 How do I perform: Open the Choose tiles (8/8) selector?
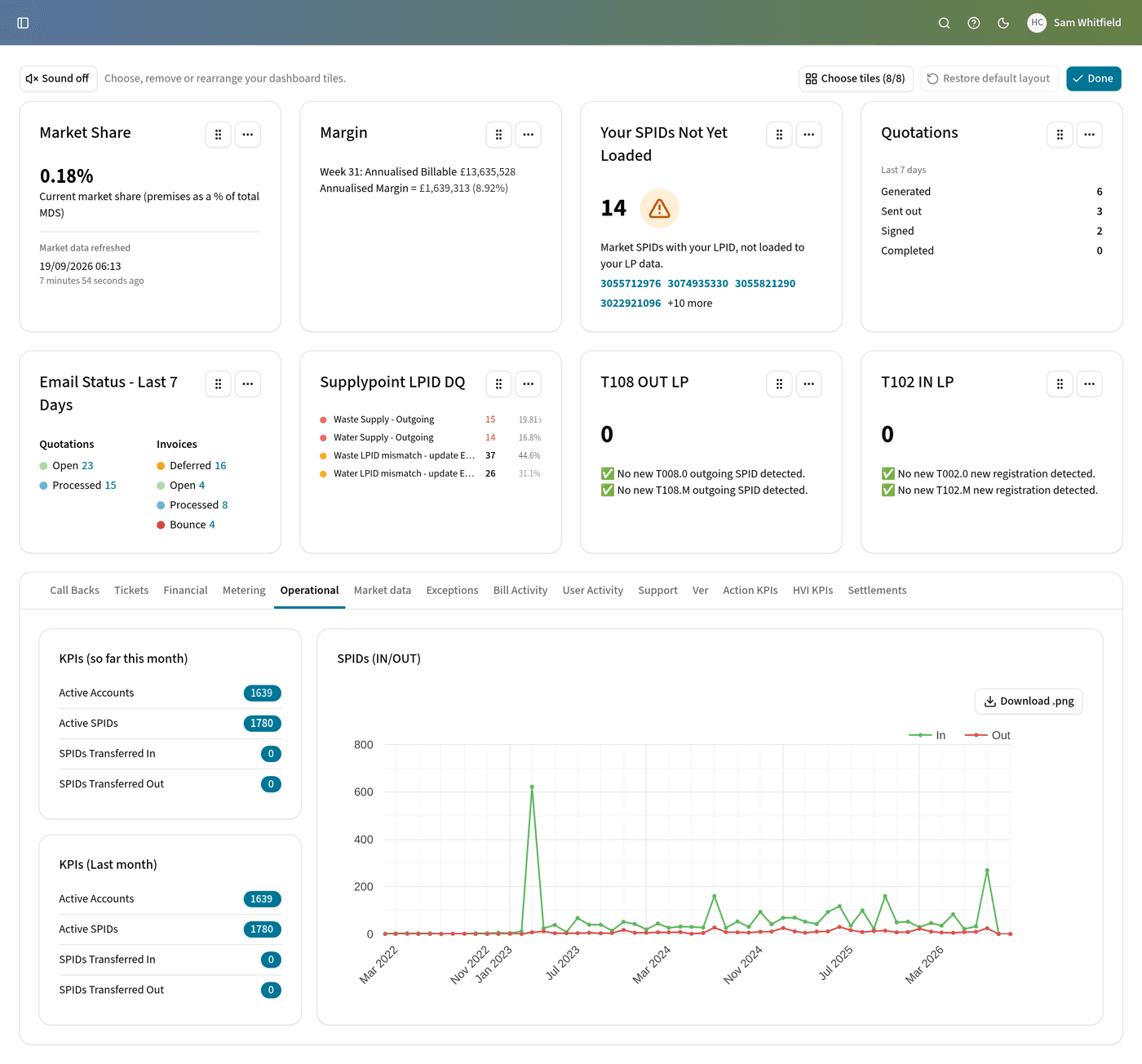click(856, 78)
